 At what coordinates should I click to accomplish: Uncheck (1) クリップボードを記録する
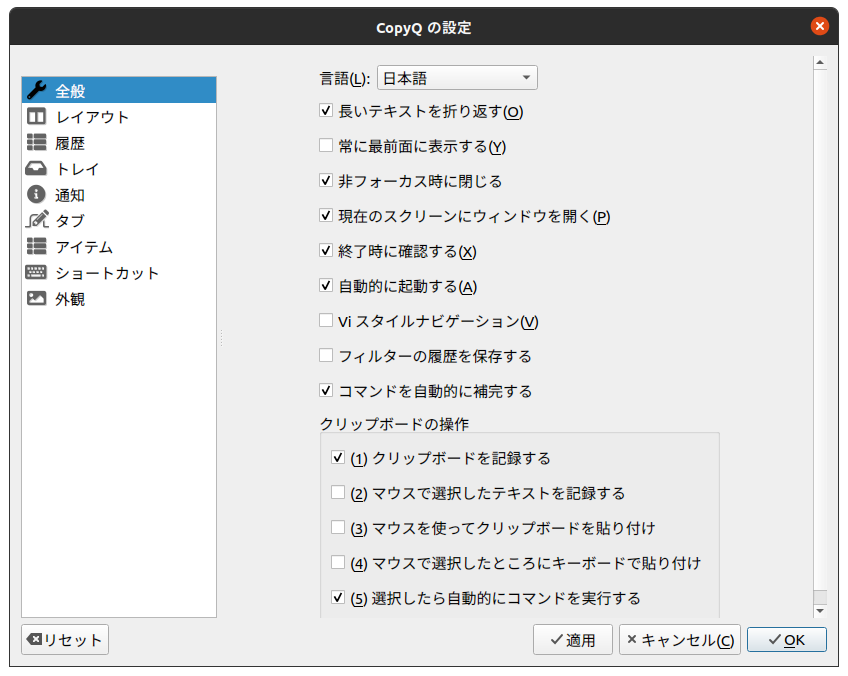(338, 458)
